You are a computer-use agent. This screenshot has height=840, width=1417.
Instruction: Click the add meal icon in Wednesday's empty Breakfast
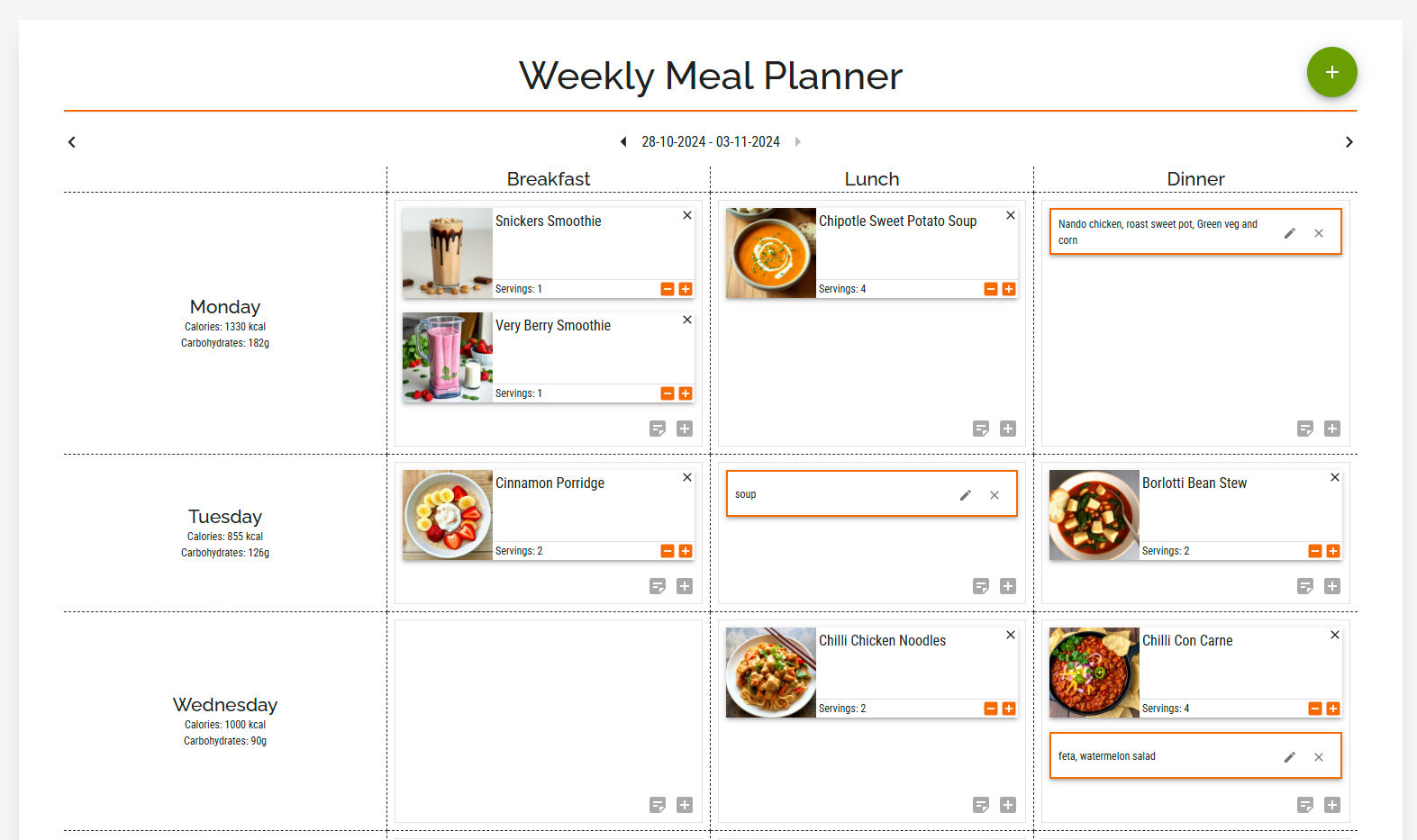pos(685,806)
